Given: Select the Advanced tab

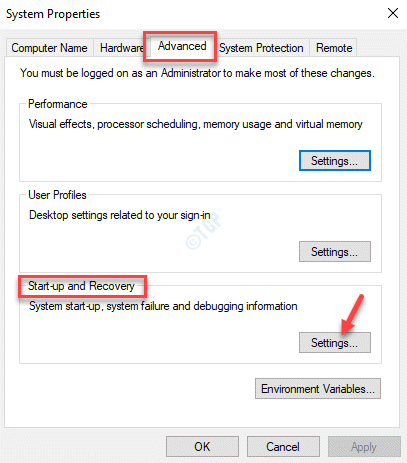Looking at the screenshot, I should coord(182,46).
